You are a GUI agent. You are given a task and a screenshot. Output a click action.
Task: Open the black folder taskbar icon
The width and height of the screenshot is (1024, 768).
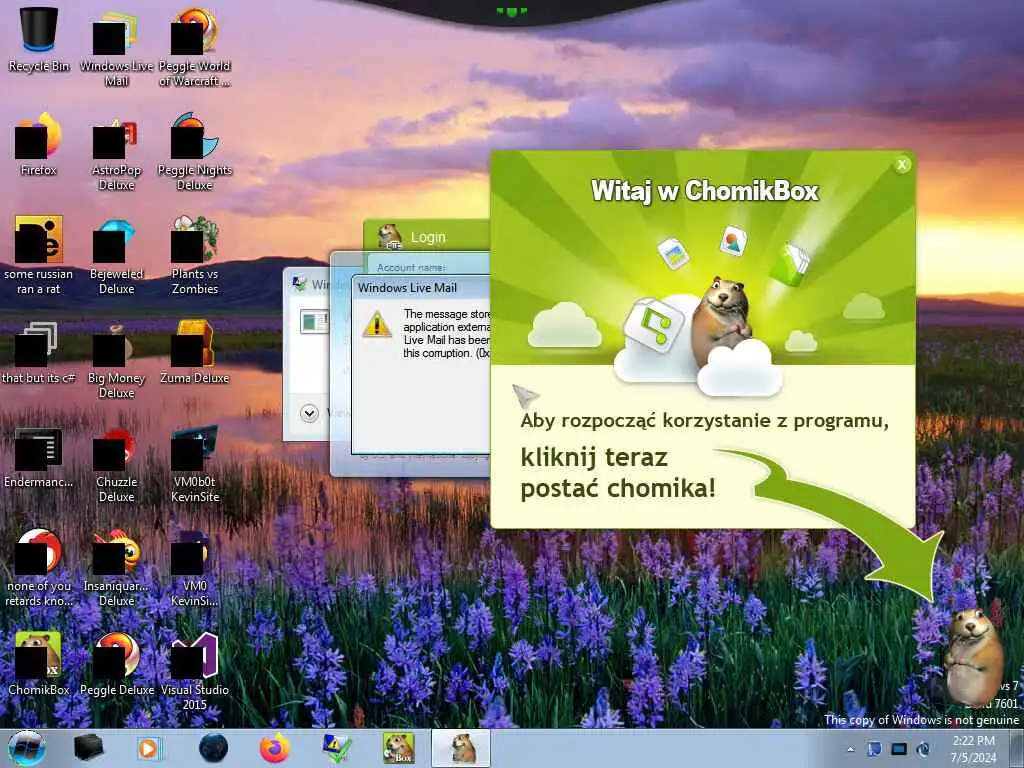[88, 748]
